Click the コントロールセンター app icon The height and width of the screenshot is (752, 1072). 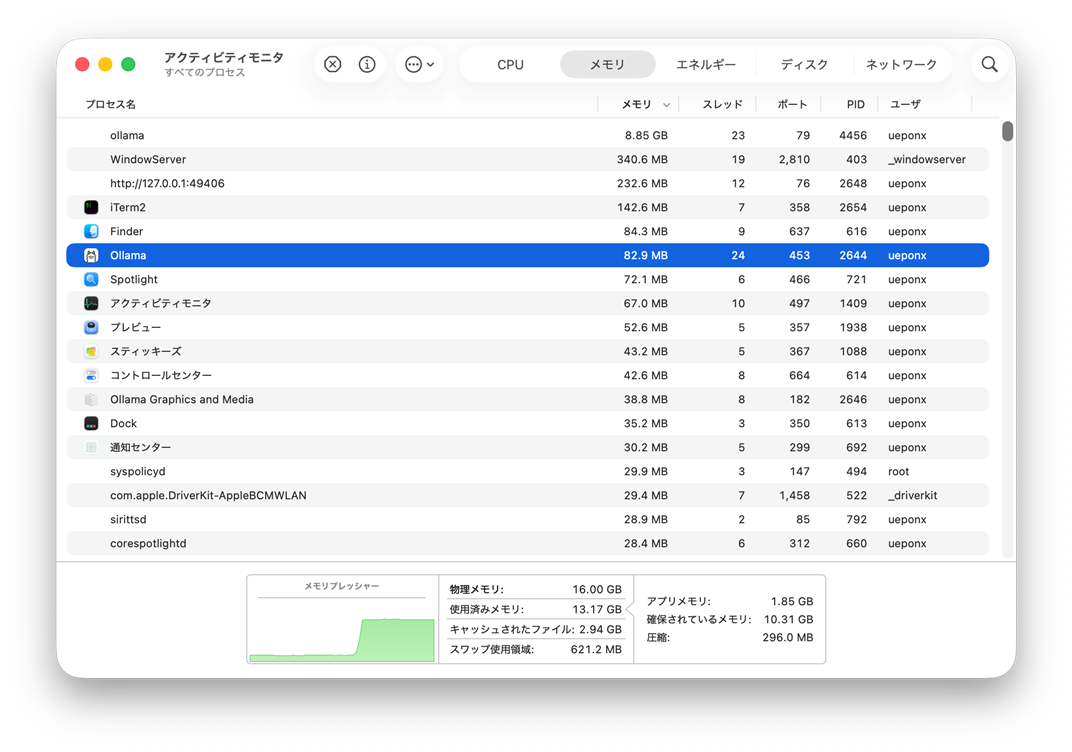(x=91, y=375)
